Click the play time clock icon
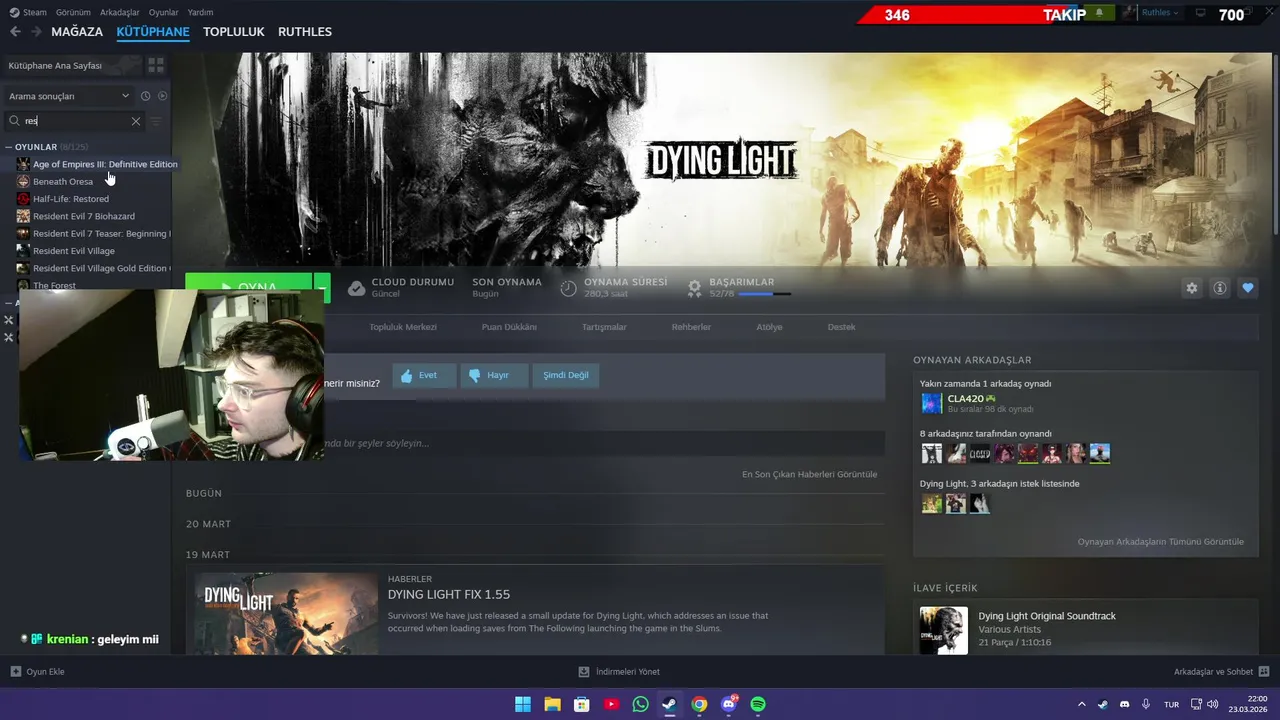This screenshot has height=720, width=1280. [x=568, y=288]
